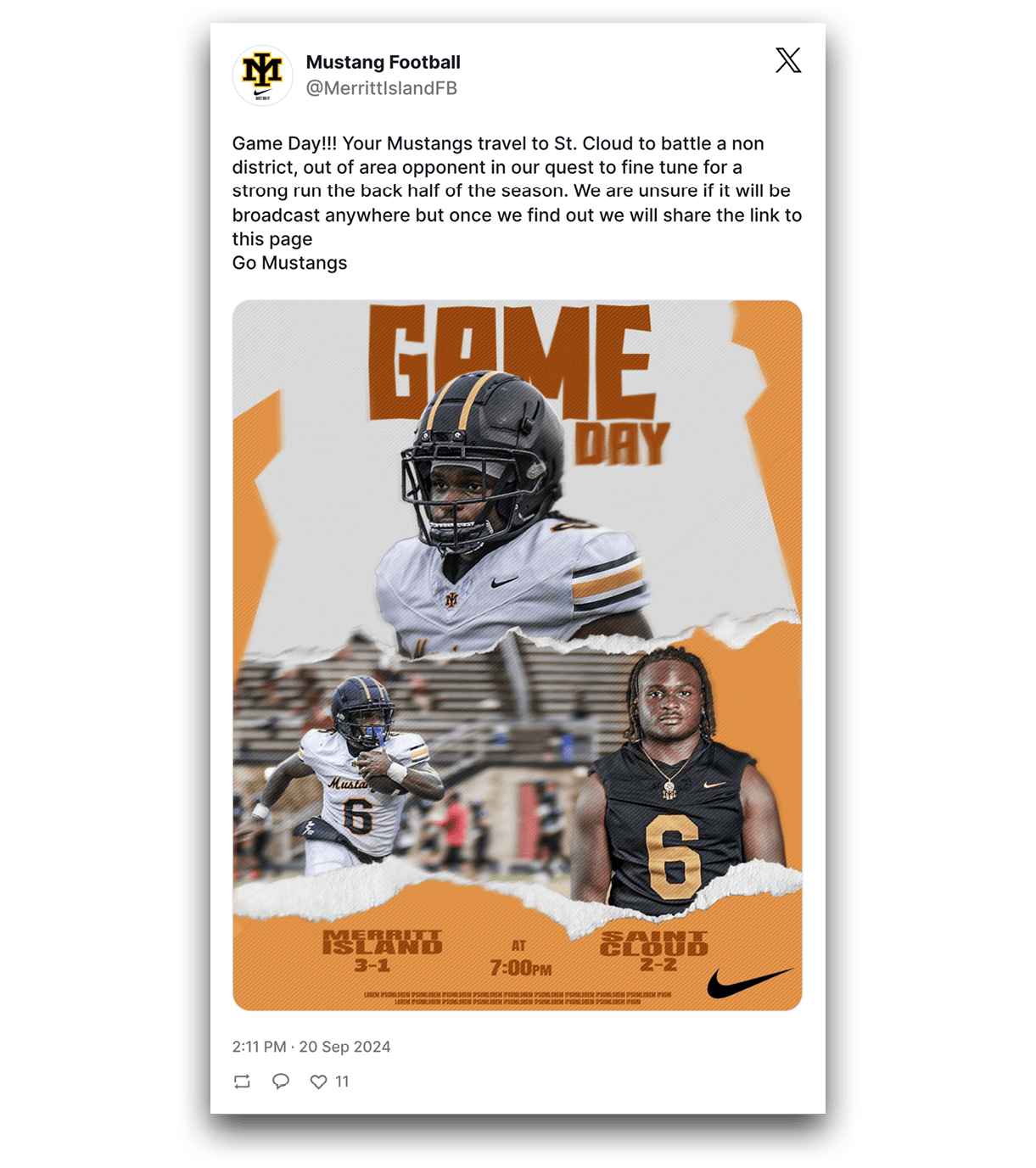1036x1168 pixels.
Task: Click the Nike swoosh on the poster
Action: (x=749, y=983)
